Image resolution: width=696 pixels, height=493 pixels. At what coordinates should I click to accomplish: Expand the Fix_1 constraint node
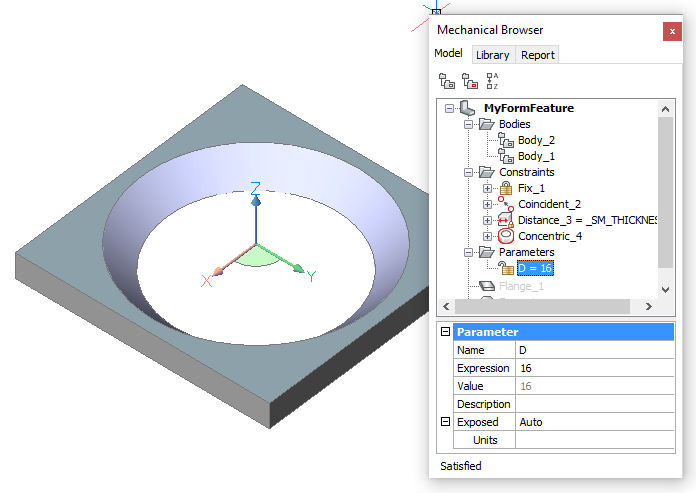point(487,188)
